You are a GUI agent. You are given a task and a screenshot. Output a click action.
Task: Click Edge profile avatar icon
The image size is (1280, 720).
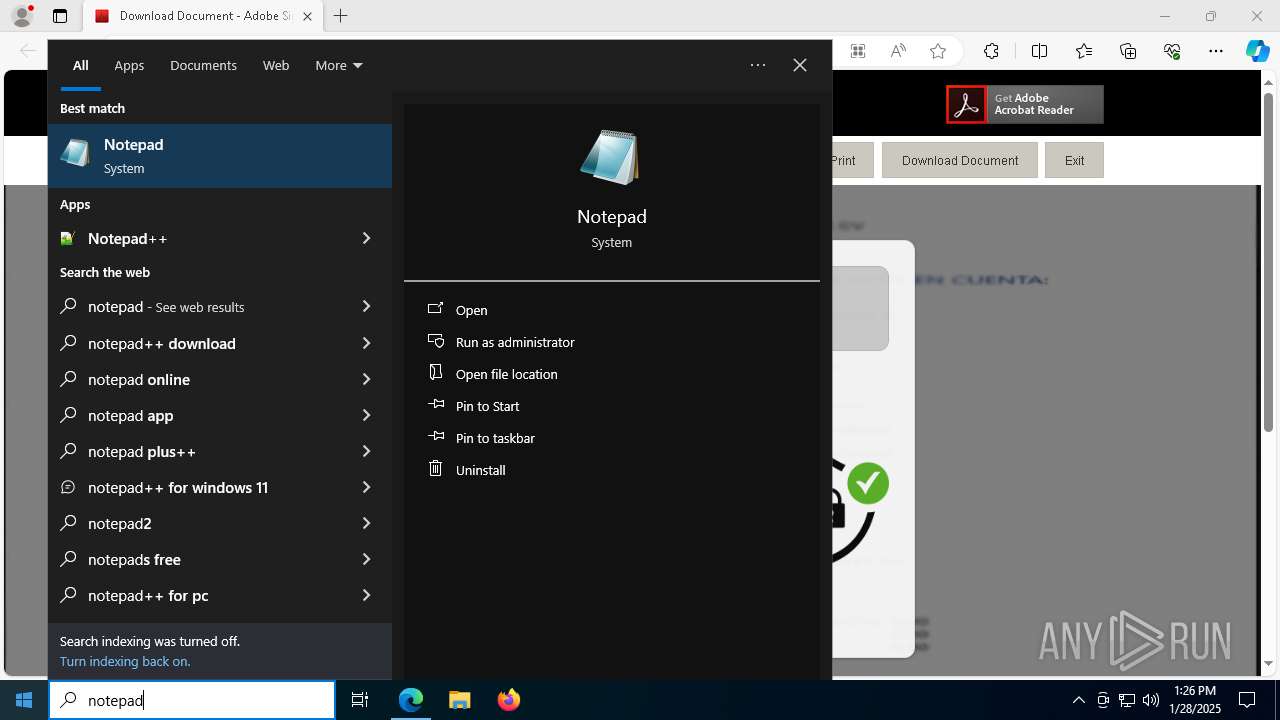pos(22,15)
